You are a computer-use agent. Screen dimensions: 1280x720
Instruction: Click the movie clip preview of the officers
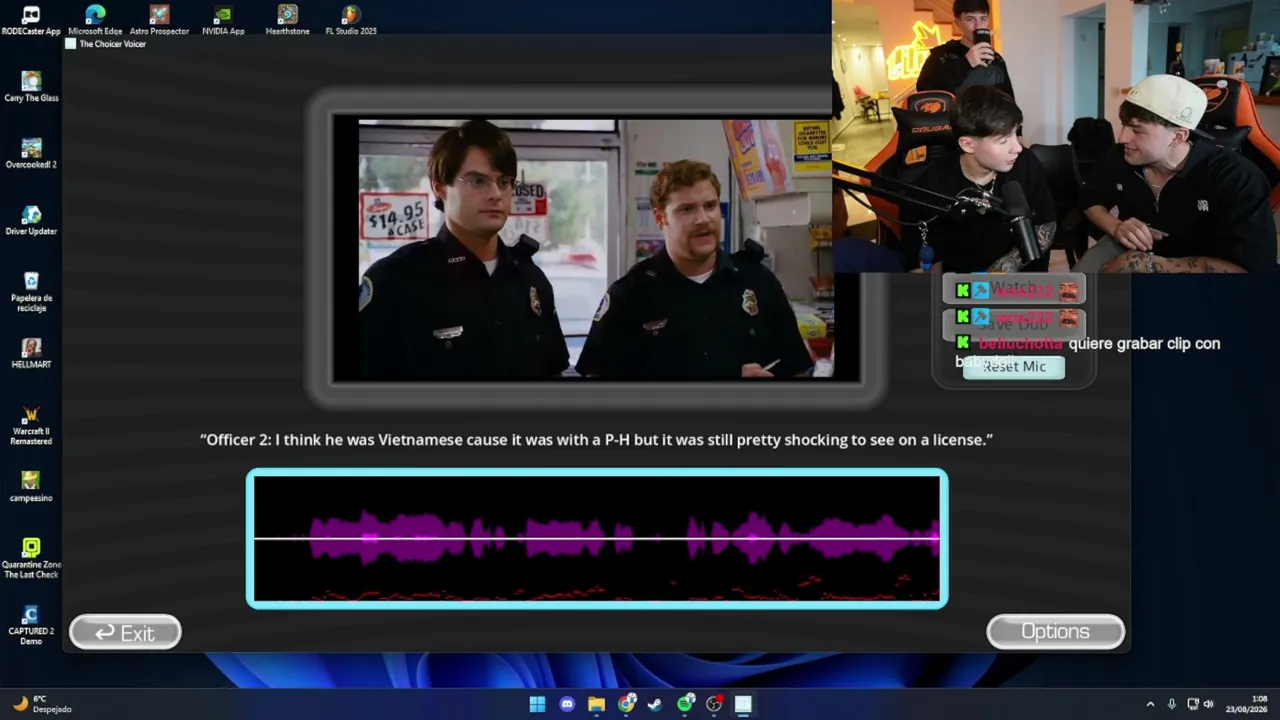pyautogui.click(x=596, y=250)
